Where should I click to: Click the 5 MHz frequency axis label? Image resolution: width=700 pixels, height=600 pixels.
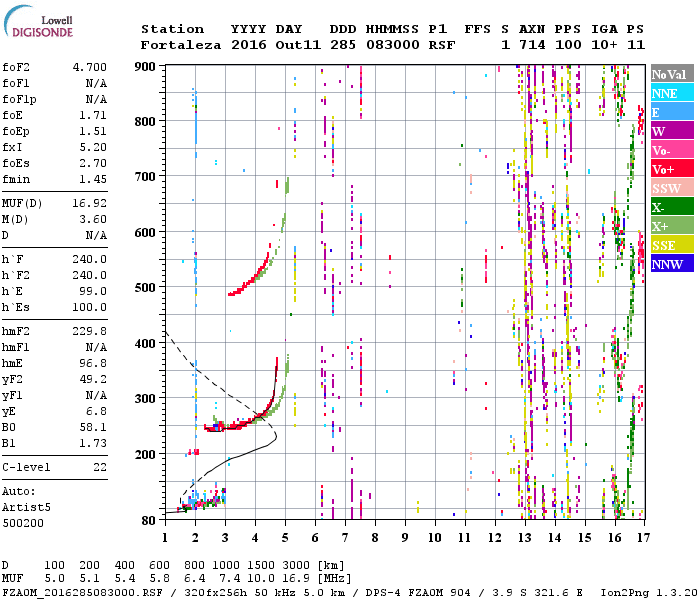coord(285,538)
